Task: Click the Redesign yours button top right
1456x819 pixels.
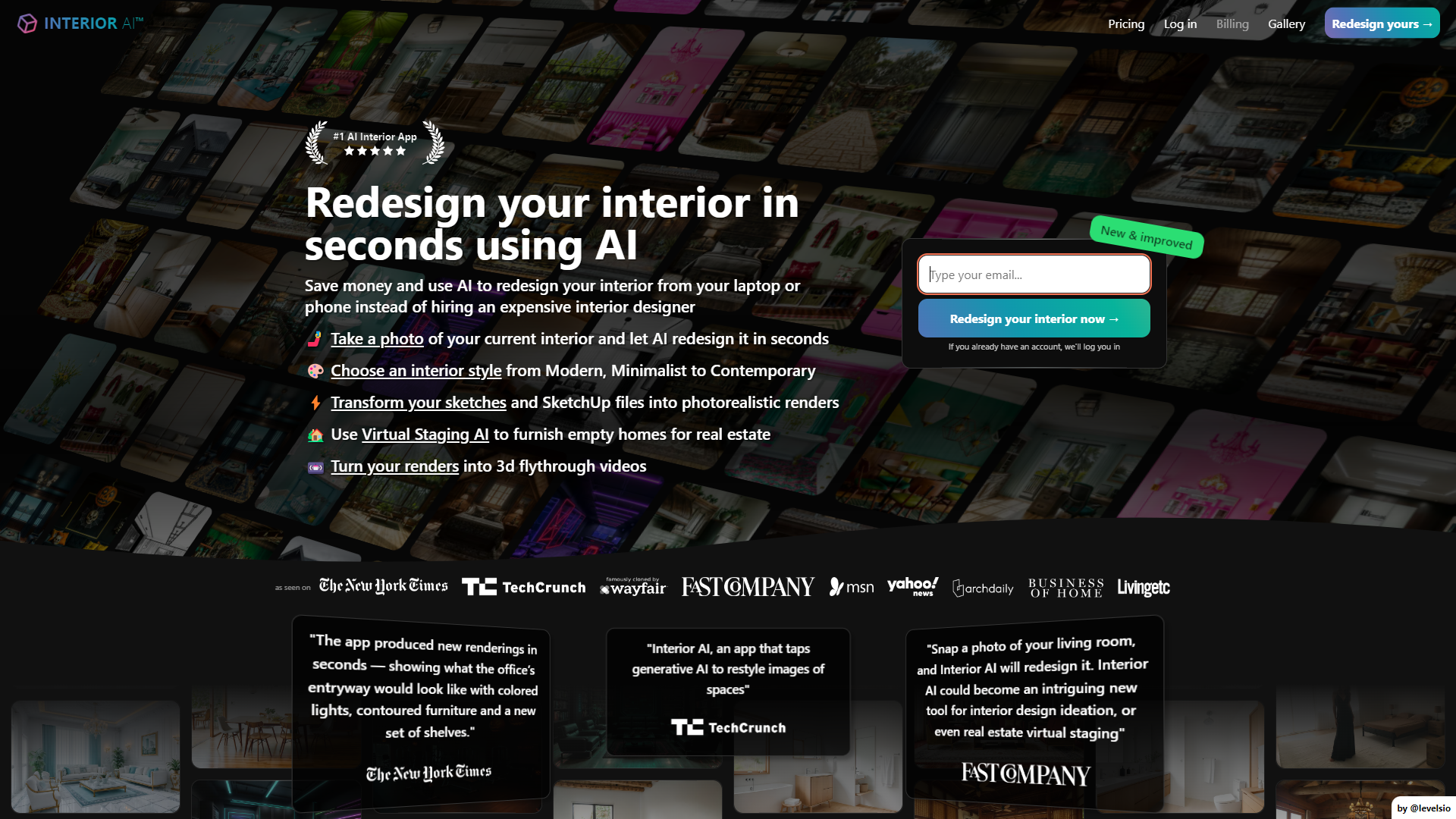Action: pos(1383,24)
